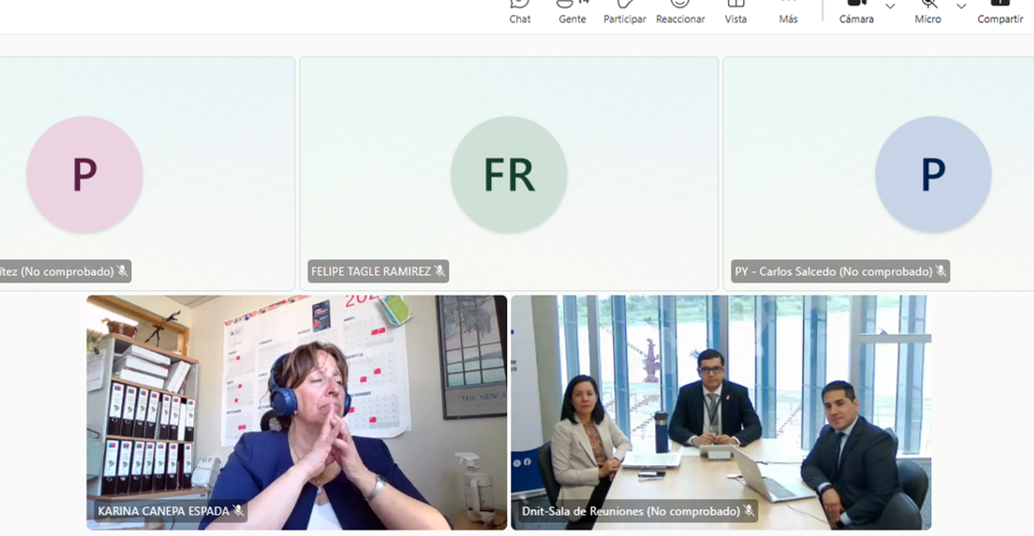Expand the microphone options dropdown arrow
The image size is (1034, 536).
[961, 7]
